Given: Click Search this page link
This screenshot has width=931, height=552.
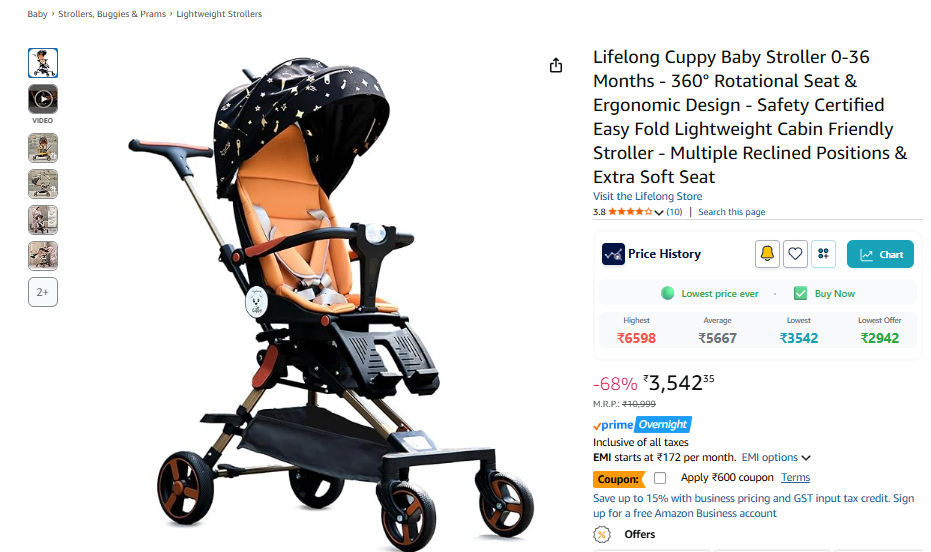Looking at the screenshot, I should (732, 212).
